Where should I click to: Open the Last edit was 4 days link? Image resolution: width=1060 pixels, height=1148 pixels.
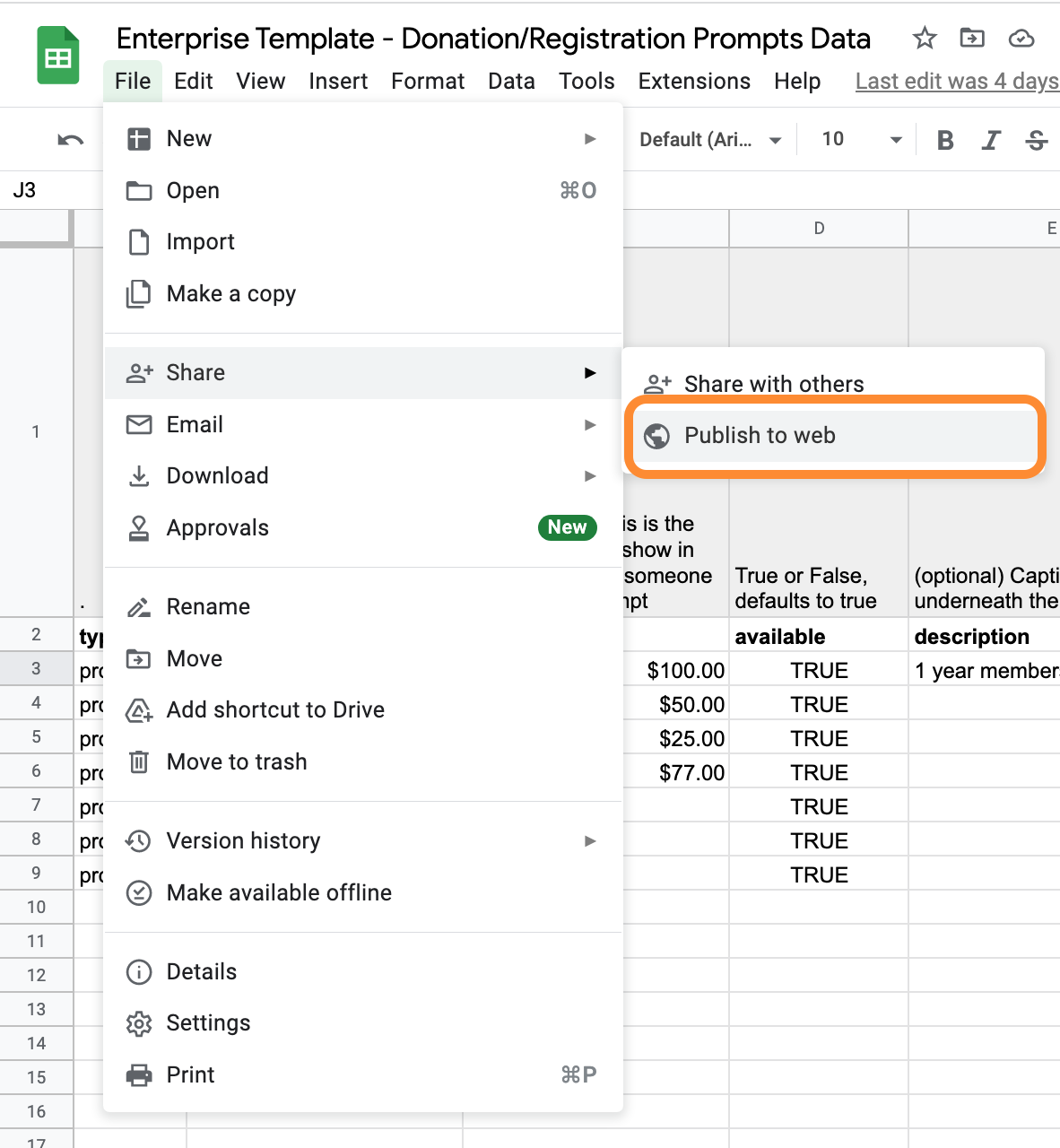(957, 82)
